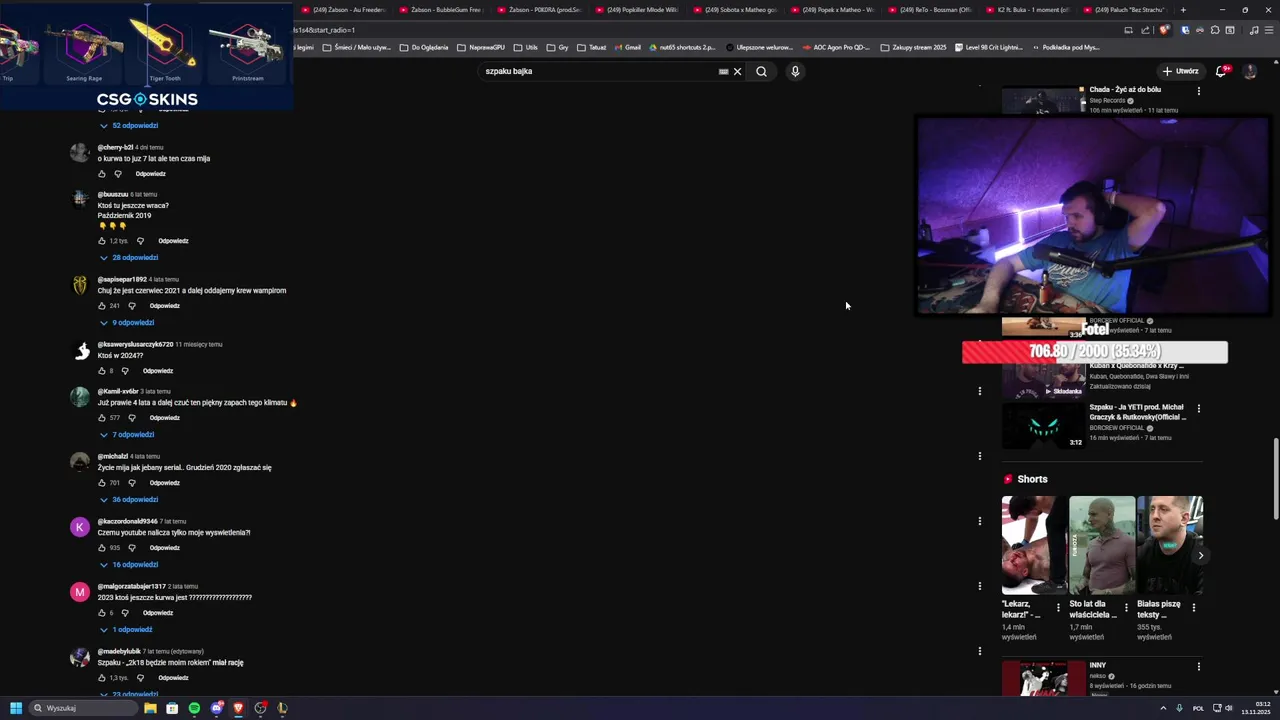Open File Explorer from the taskbar
Screen dimensions: 1280x720
150,708
